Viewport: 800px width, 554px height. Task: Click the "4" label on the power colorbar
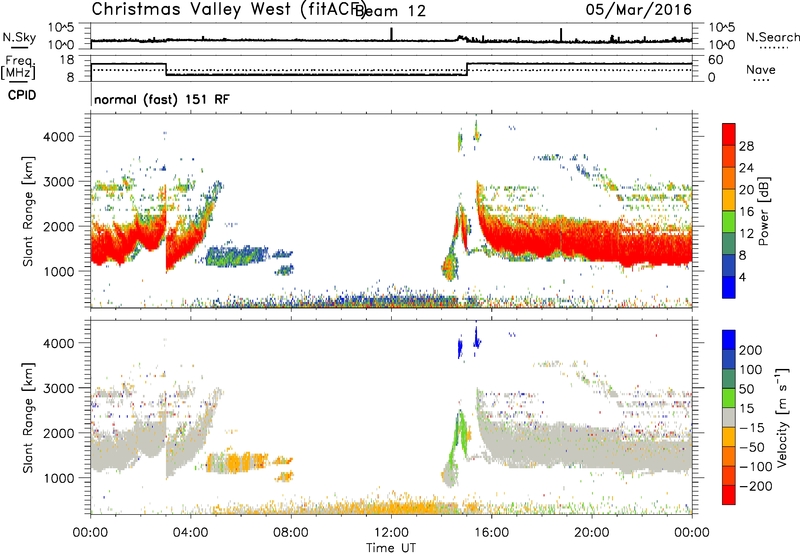[x=742, y=277]
